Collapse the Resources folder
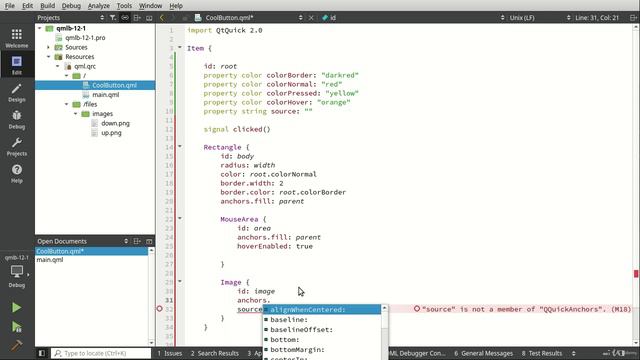The width and height of the screenshot is (640, 360). pos(49,57)
